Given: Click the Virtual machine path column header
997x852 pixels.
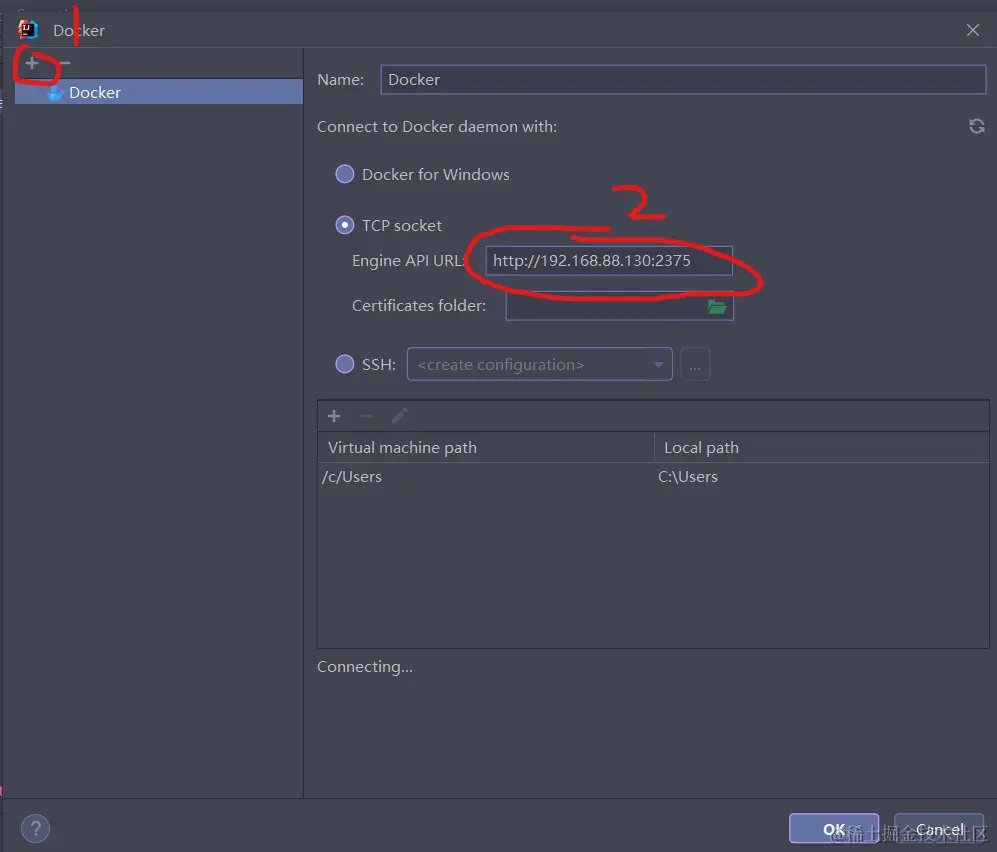Looking at the screenshot, I should click(x=486, y=448).
